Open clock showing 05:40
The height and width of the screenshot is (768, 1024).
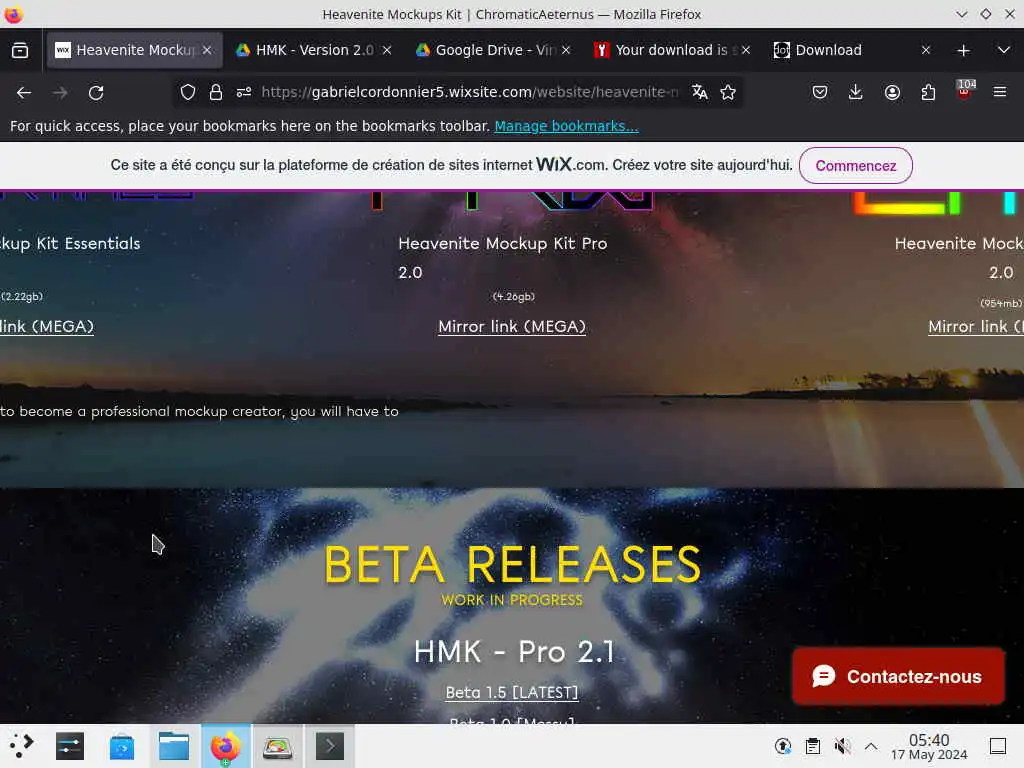(929, 746)
